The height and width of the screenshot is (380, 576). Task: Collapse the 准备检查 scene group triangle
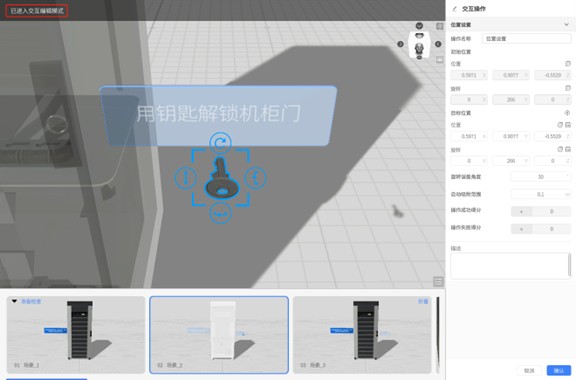point(14,301)
